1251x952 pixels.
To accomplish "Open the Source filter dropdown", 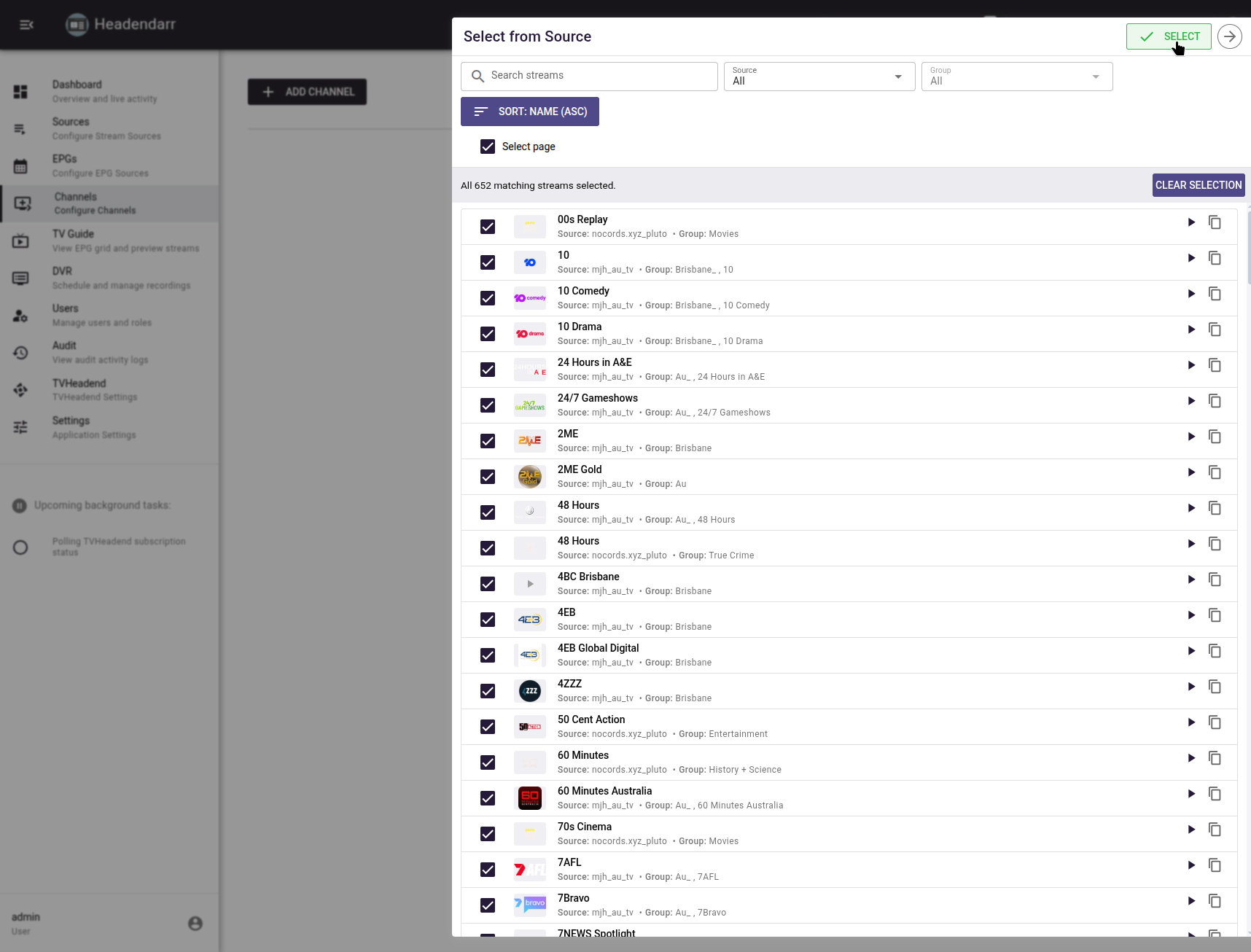I will click(818, 77).
